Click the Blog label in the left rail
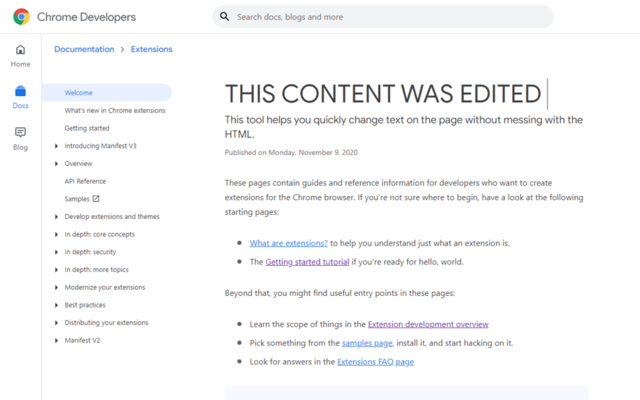The image size is (640, 400). tap(20, 147)
